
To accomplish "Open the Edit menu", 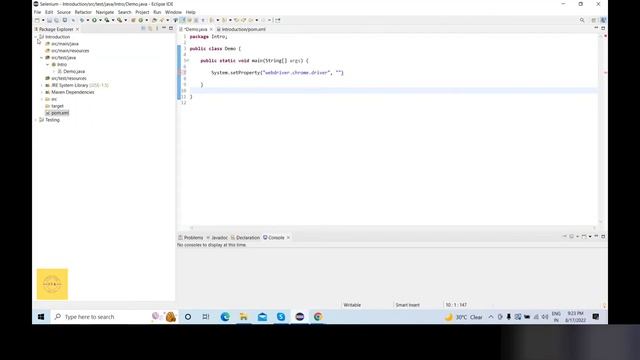I will pyautogui.click(x=49, y=12).
